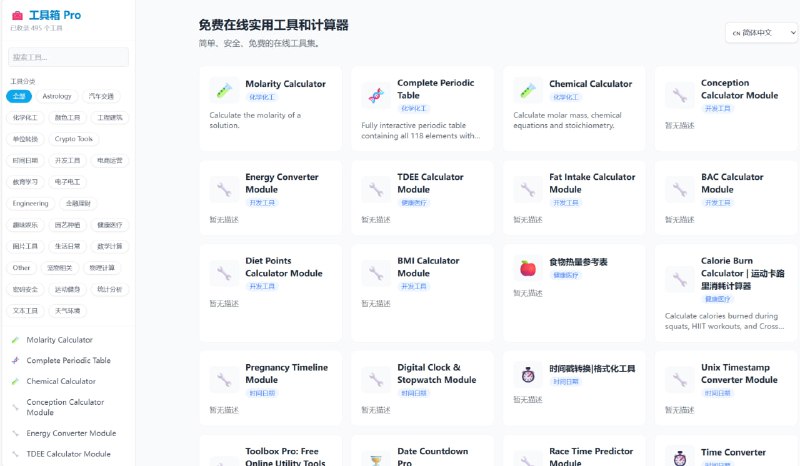Screen dimensions: 800x466
Task: Open the Race Time Predictor Module card title
Action: click(591, 457)
